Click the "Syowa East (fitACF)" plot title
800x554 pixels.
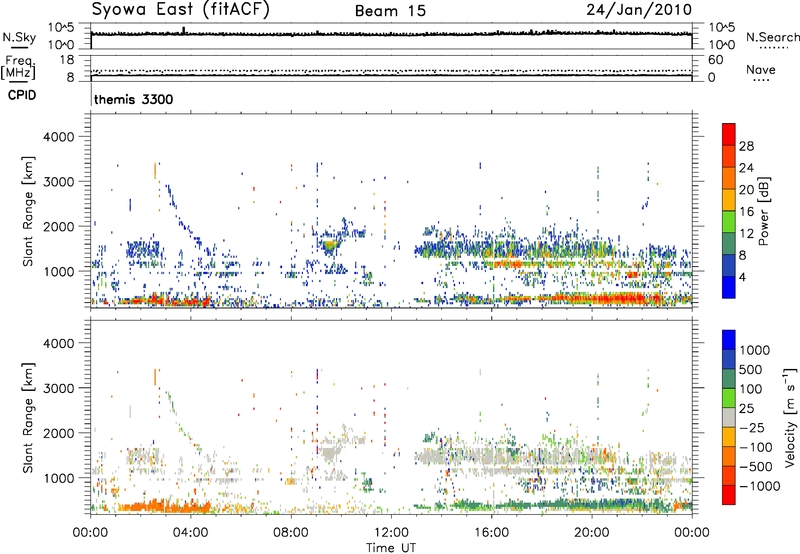point(180,10)
